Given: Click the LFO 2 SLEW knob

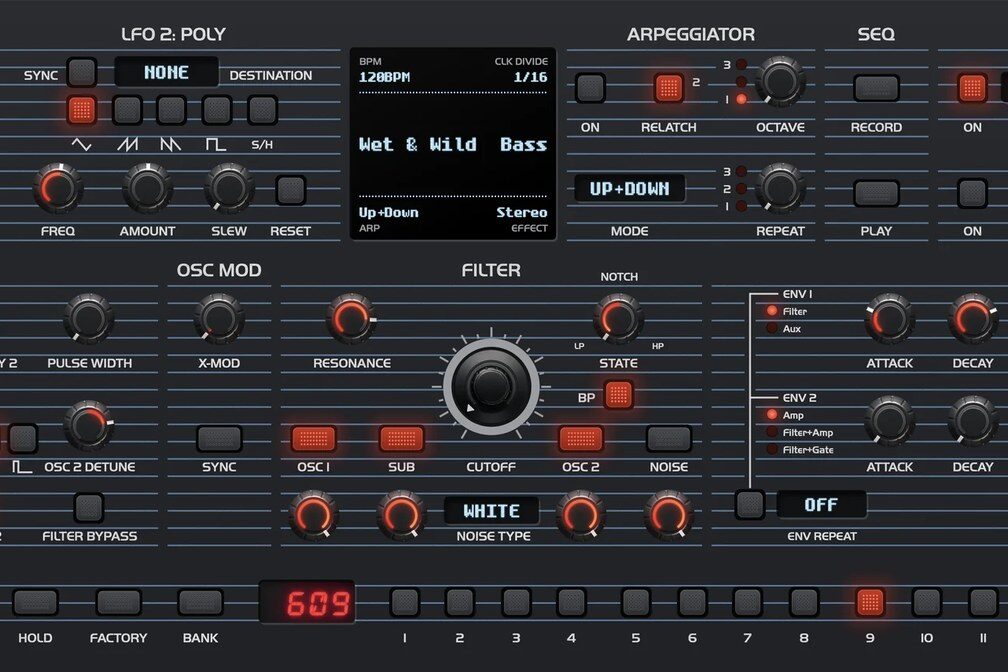Looking at the screenshot, I should click(229, 188).
